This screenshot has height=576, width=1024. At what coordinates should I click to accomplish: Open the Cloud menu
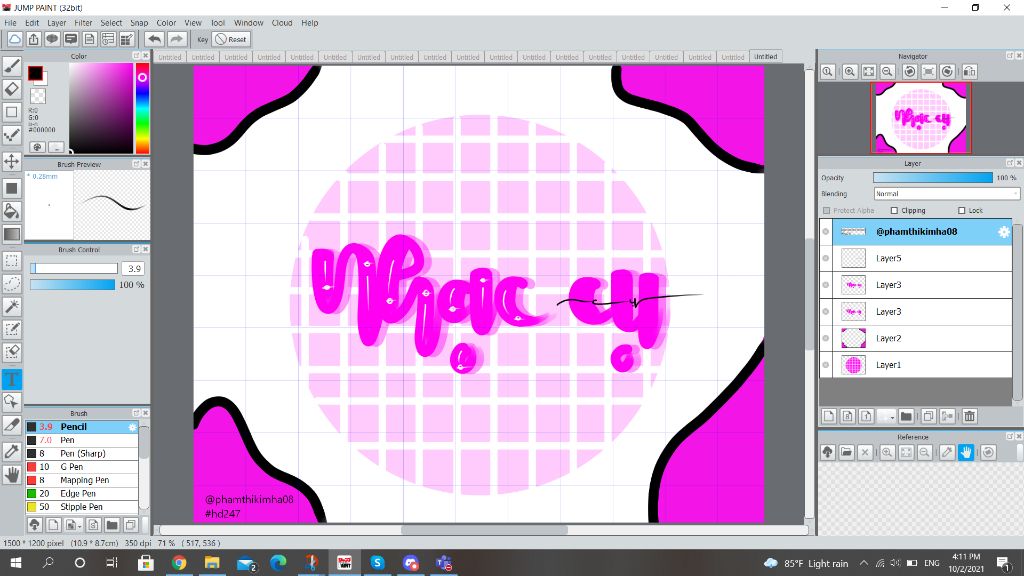282,23
